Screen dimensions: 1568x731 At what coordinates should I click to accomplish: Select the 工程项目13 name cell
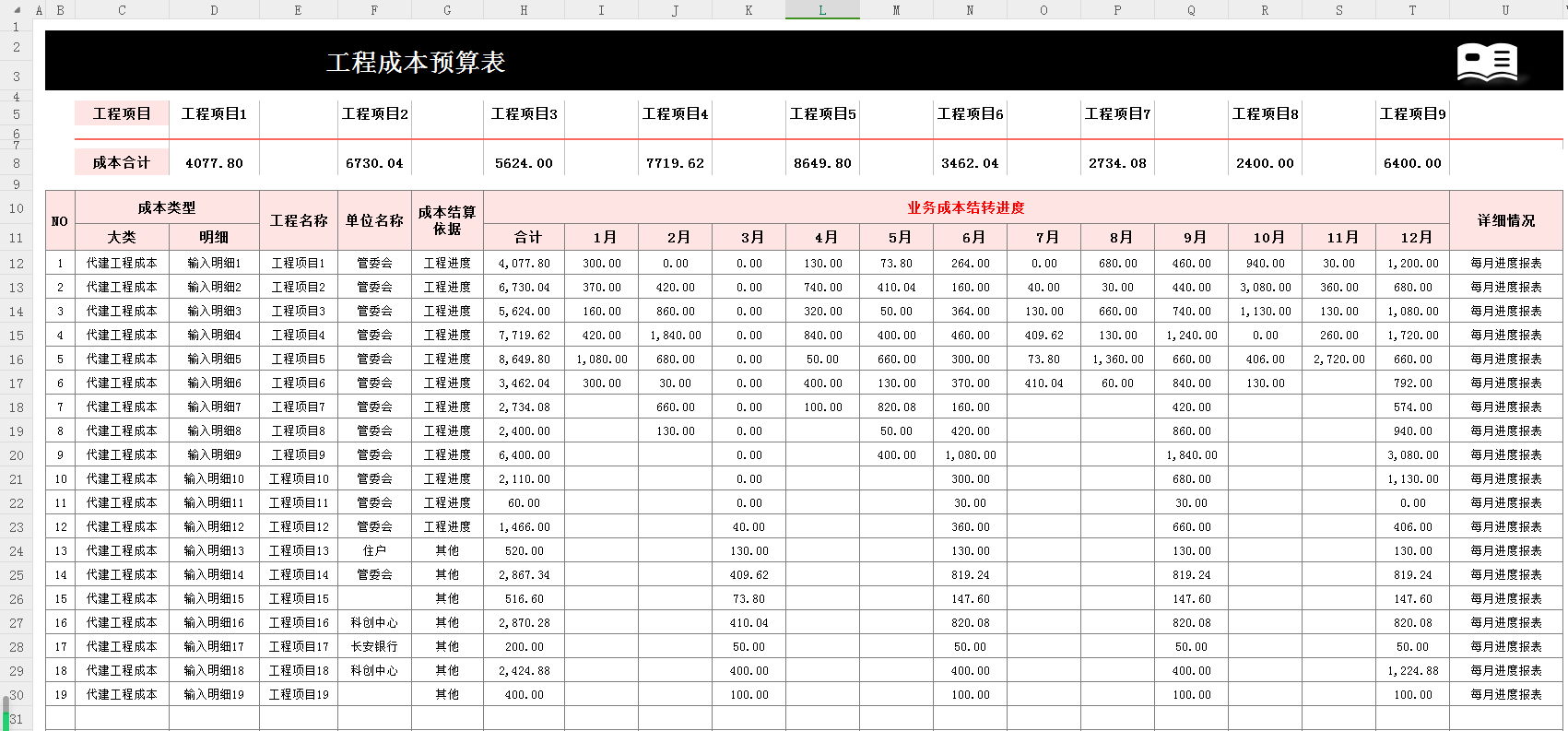(x=299, y=550)
